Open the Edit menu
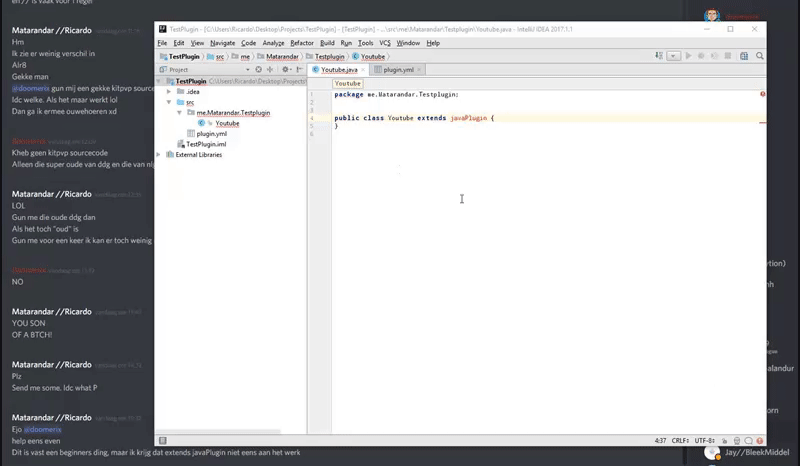 (x=179, y=43)
